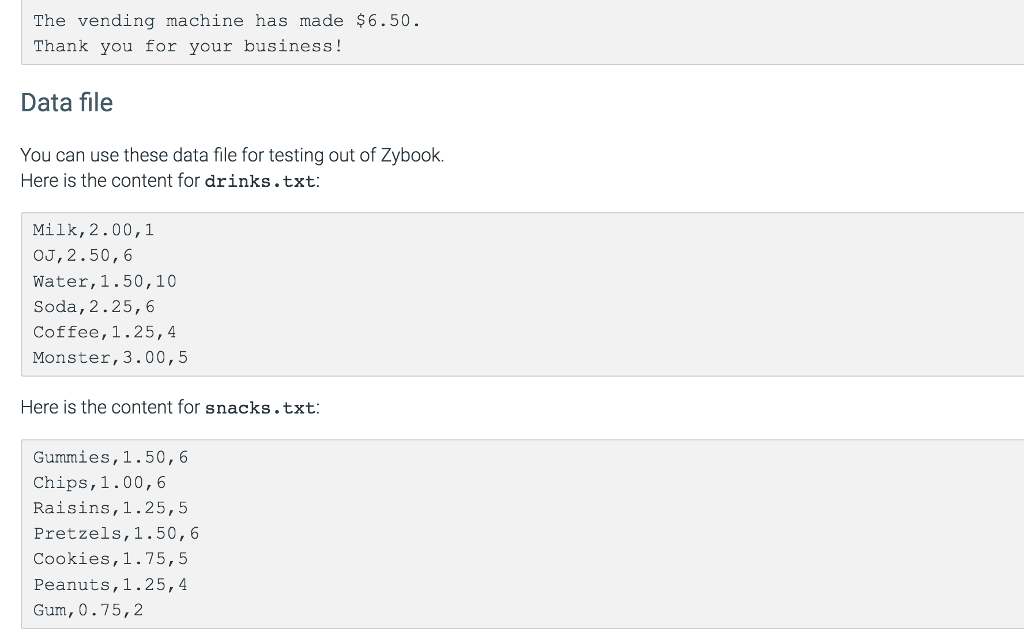Click the "Gummies,1.50,6" line
This screenshot has width=1024, height=639.
pyautogui.click(x=110, y=457)
